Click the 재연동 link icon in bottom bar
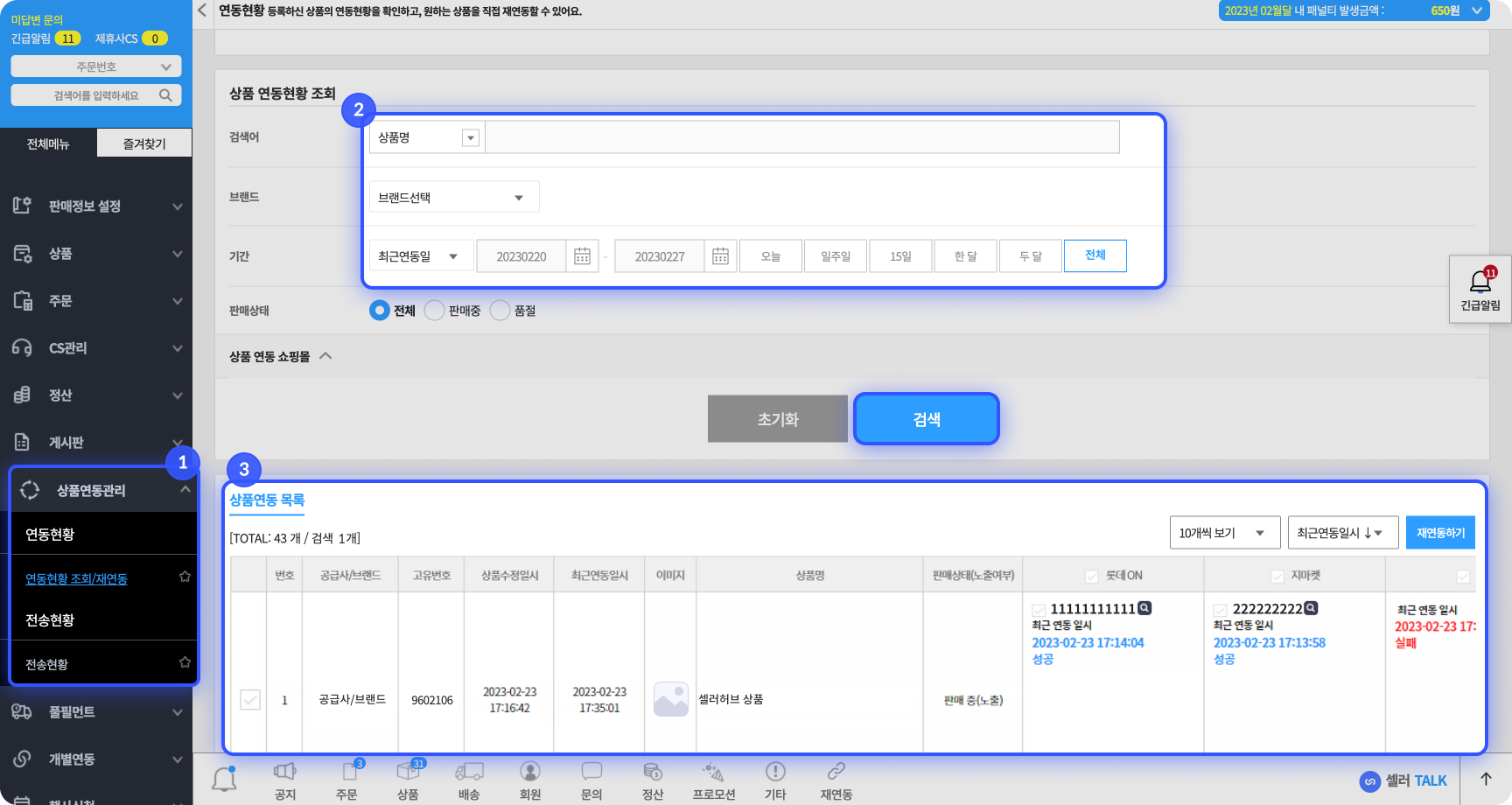This screenshot has width=1512, height=805. coord(836,773)
